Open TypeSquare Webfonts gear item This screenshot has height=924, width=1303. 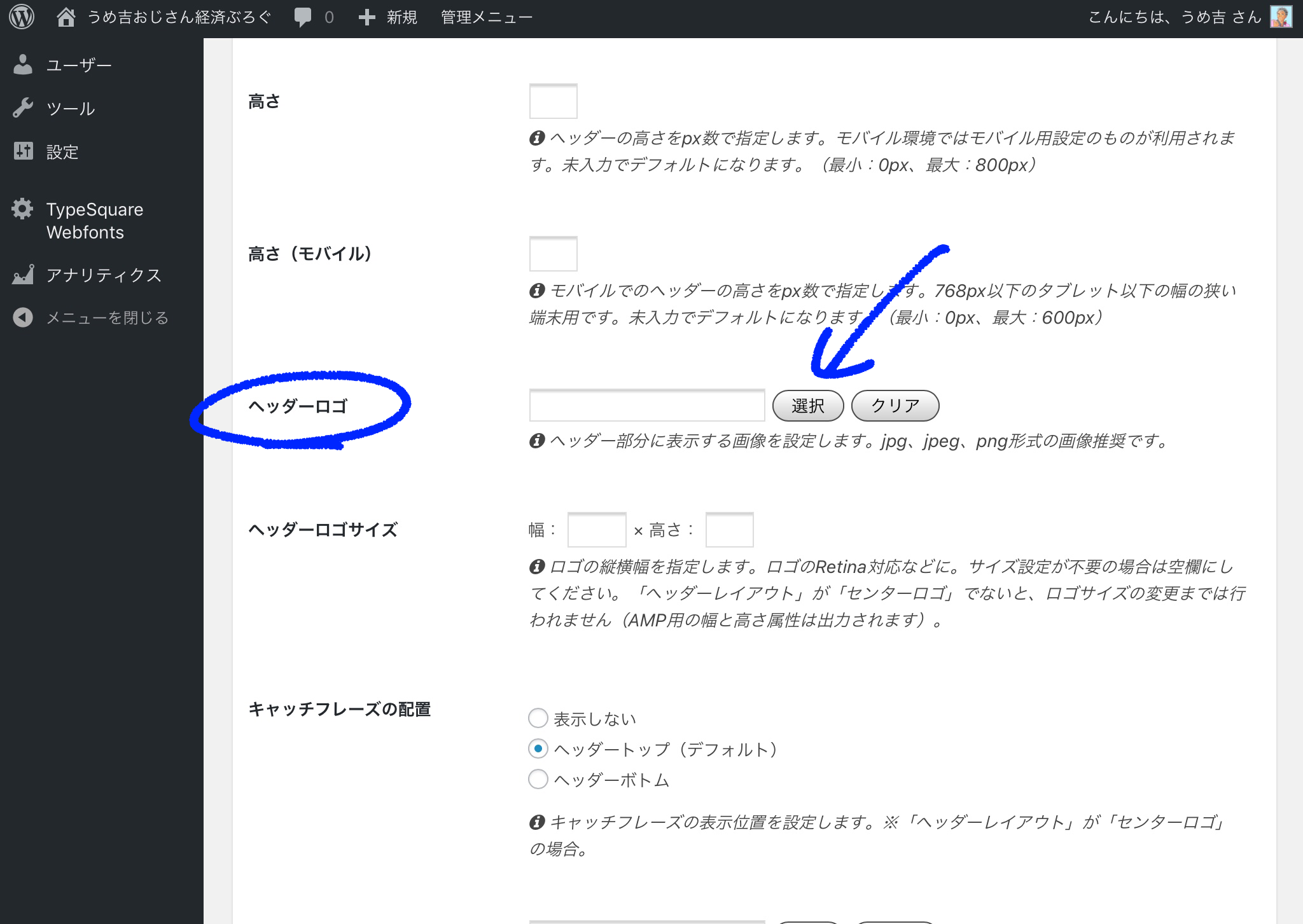pyautogui.click(x=94, y=221)
